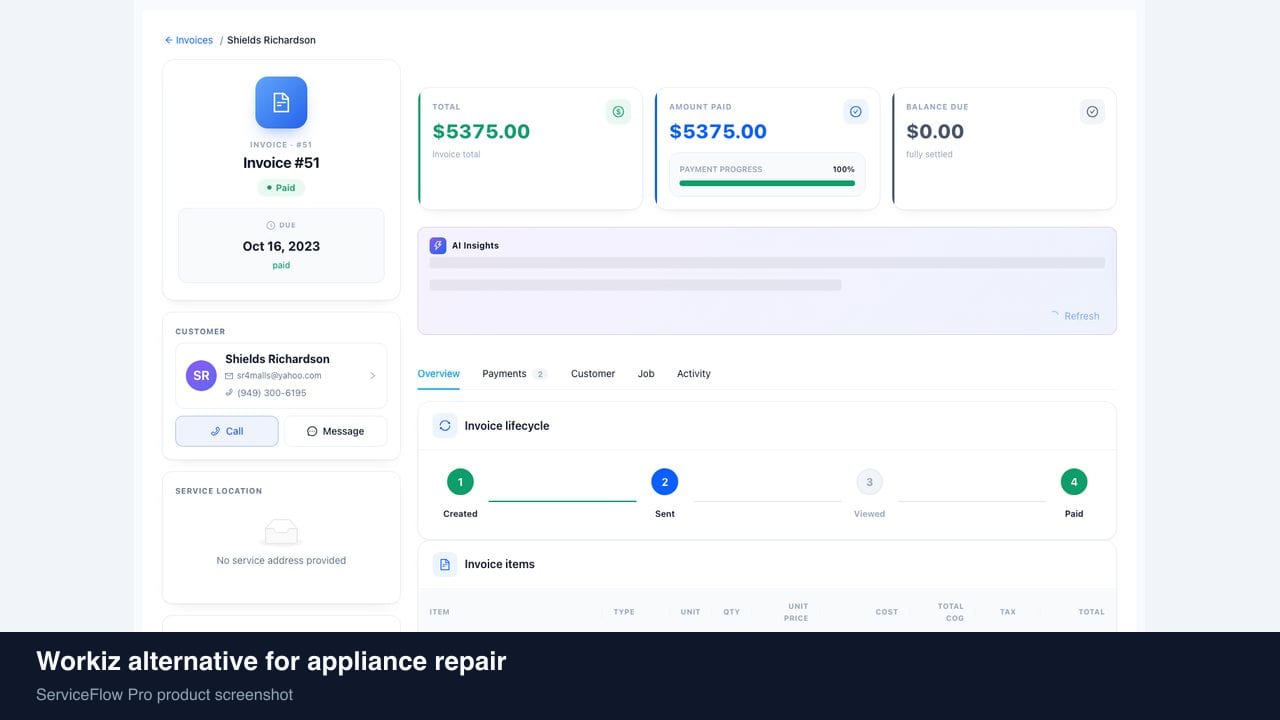Expand customer card with chevron arrow

point(372,376)
